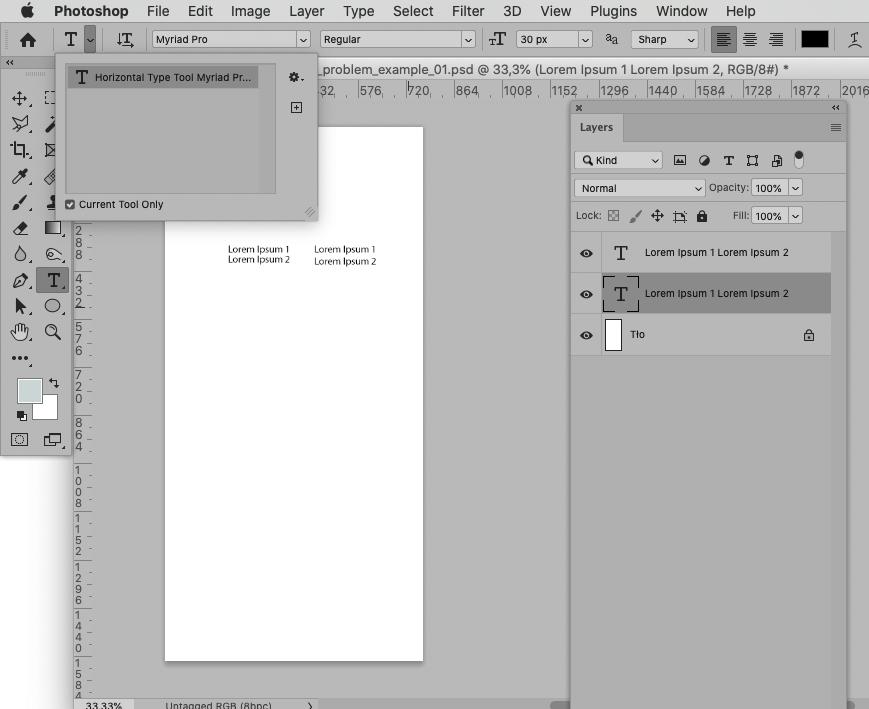This screenshot has height=709, width=869.
Task: Open the Filter menu
Action: [x=467, y=11]
